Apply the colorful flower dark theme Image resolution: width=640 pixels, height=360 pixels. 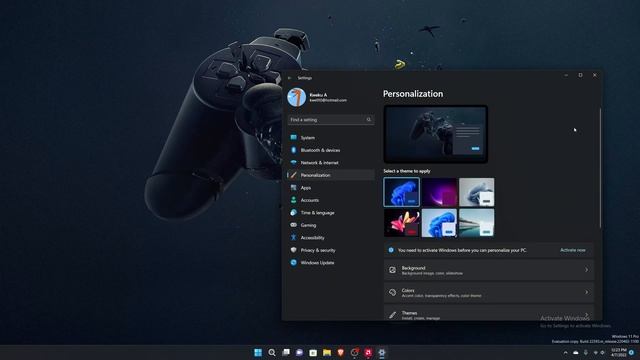[402, 223]
